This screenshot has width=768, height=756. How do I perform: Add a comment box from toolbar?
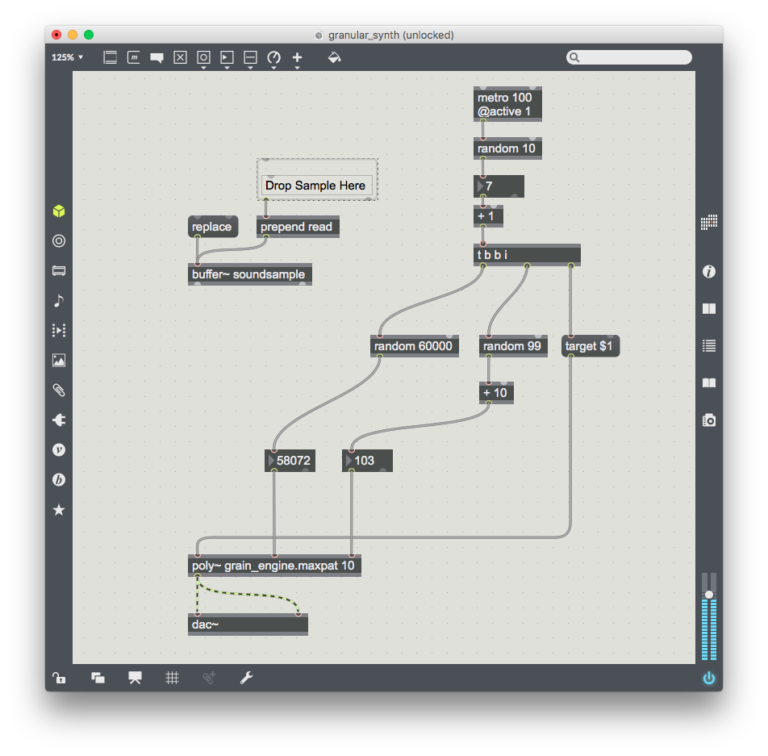tap(157, 58)
